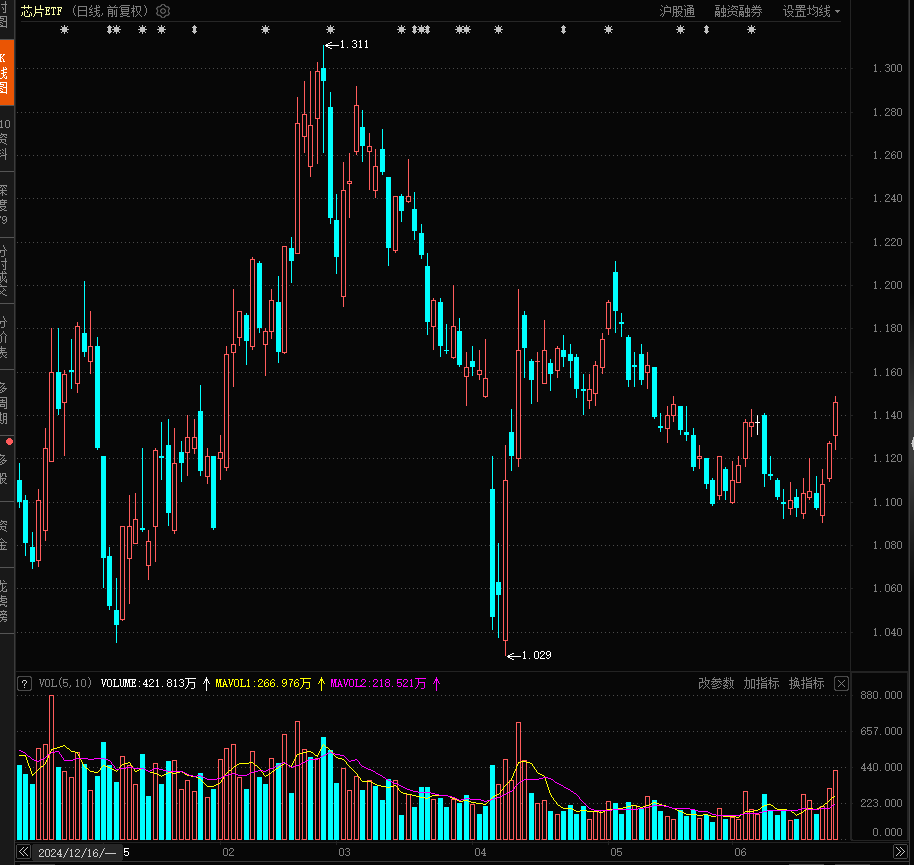914x865 pixels.
Task: Click 改参数 to modify indicator parameters
Action: coord(716,683)
